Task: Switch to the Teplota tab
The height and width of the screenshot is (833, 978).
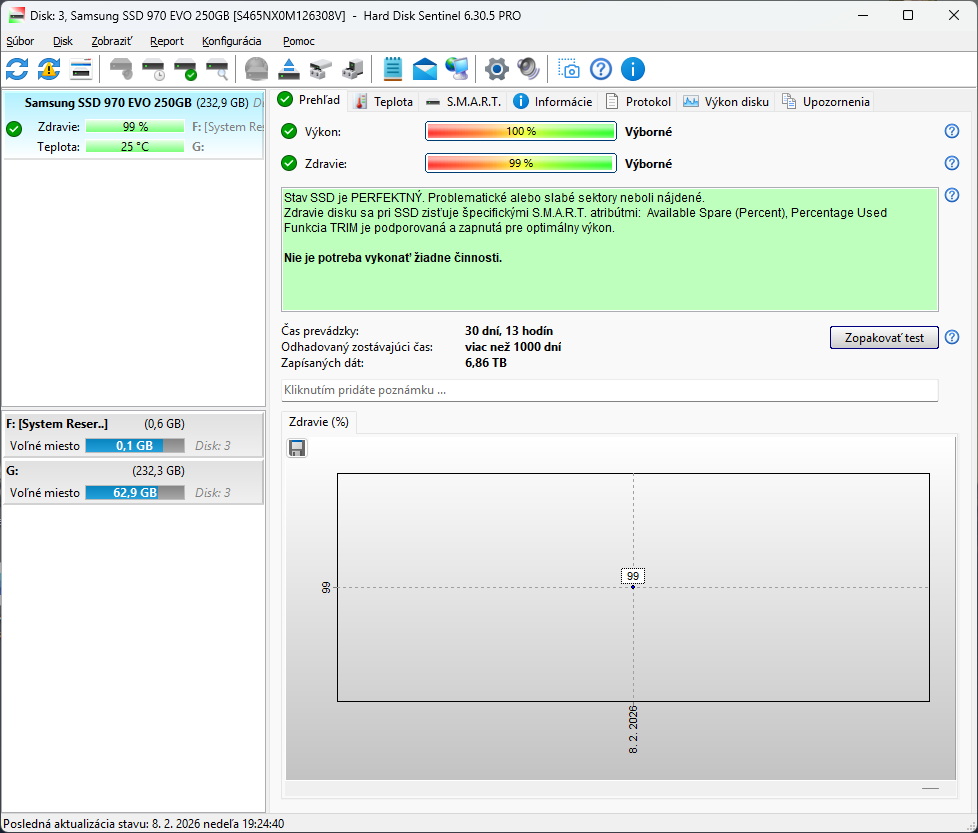Action: point(383,102)
